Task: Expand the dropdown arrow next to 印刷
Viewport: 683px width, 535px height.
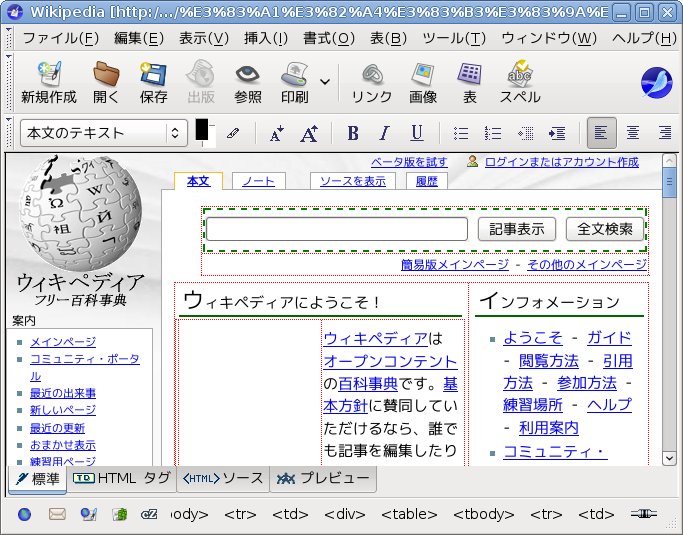Action: [x=324, y=82]
